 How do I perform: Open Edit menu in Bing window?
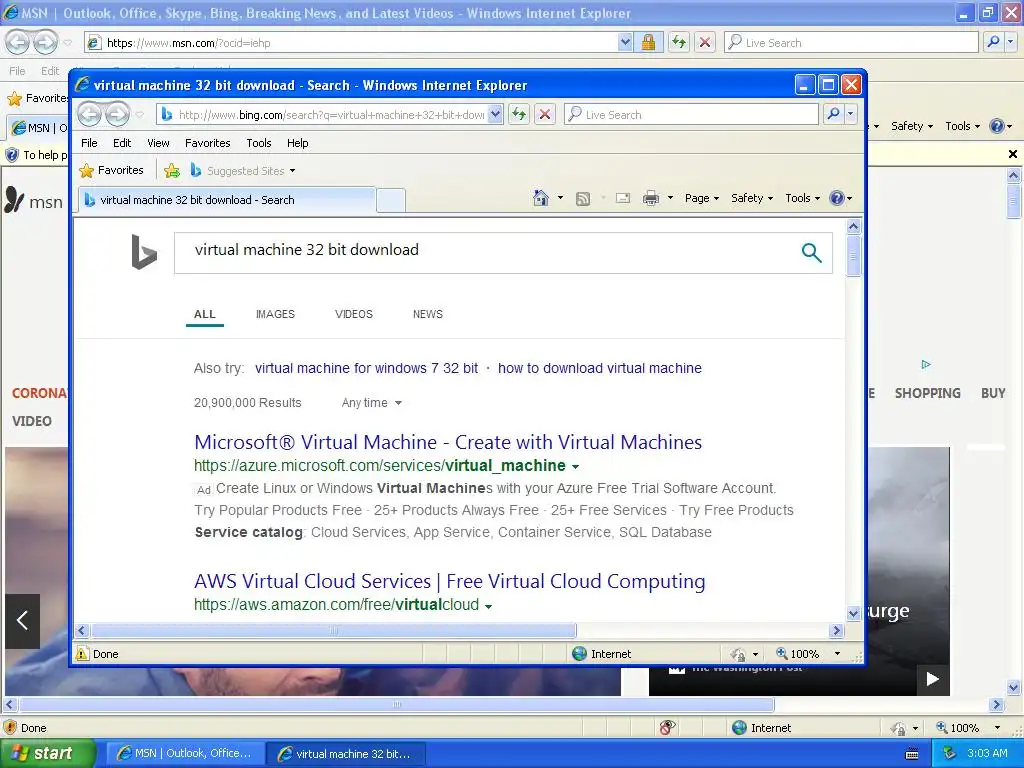[122, 143]
